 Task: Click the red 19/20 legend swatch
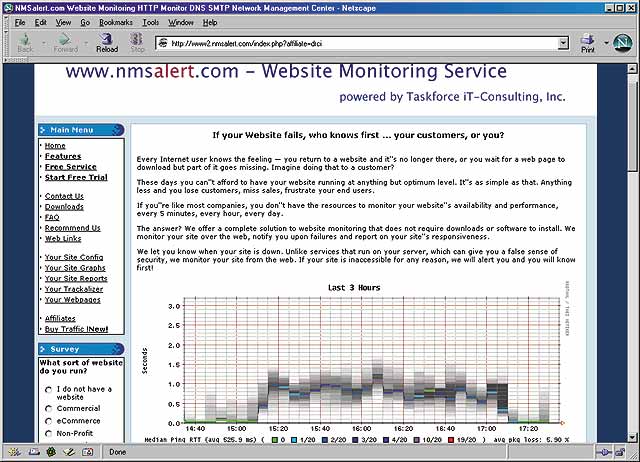[x=451, y=440]
